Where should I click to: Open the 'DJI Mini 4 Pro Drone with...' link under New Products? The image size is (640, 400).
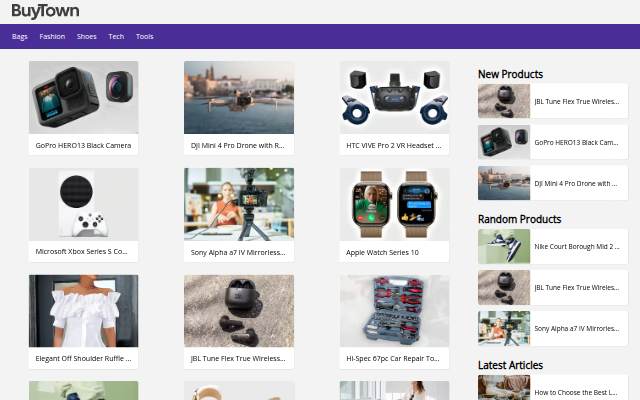coord(576,183)
